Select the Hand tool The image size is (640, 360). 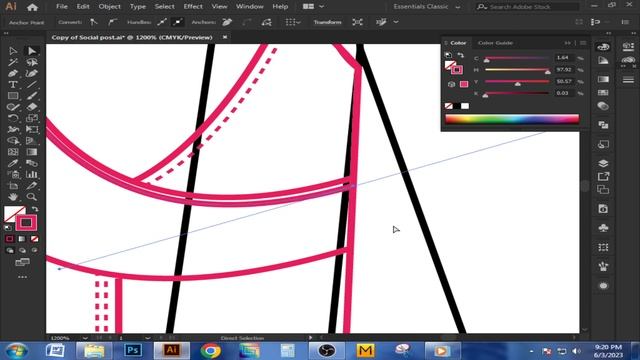(x=13, y=197)
